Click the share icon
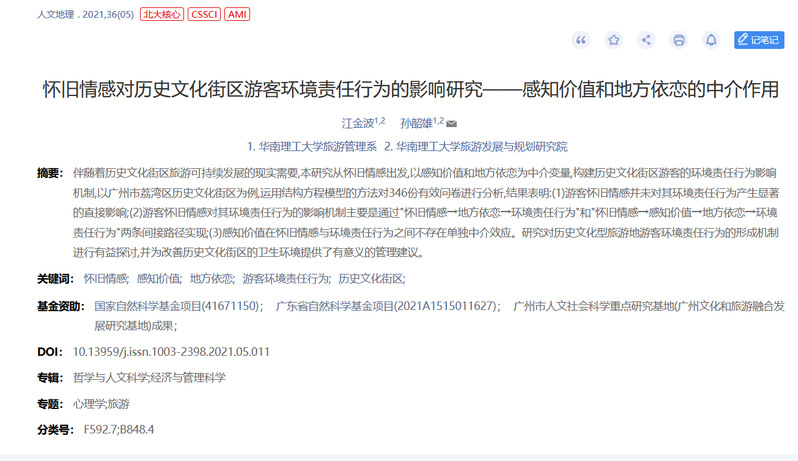 coord(646,40)
